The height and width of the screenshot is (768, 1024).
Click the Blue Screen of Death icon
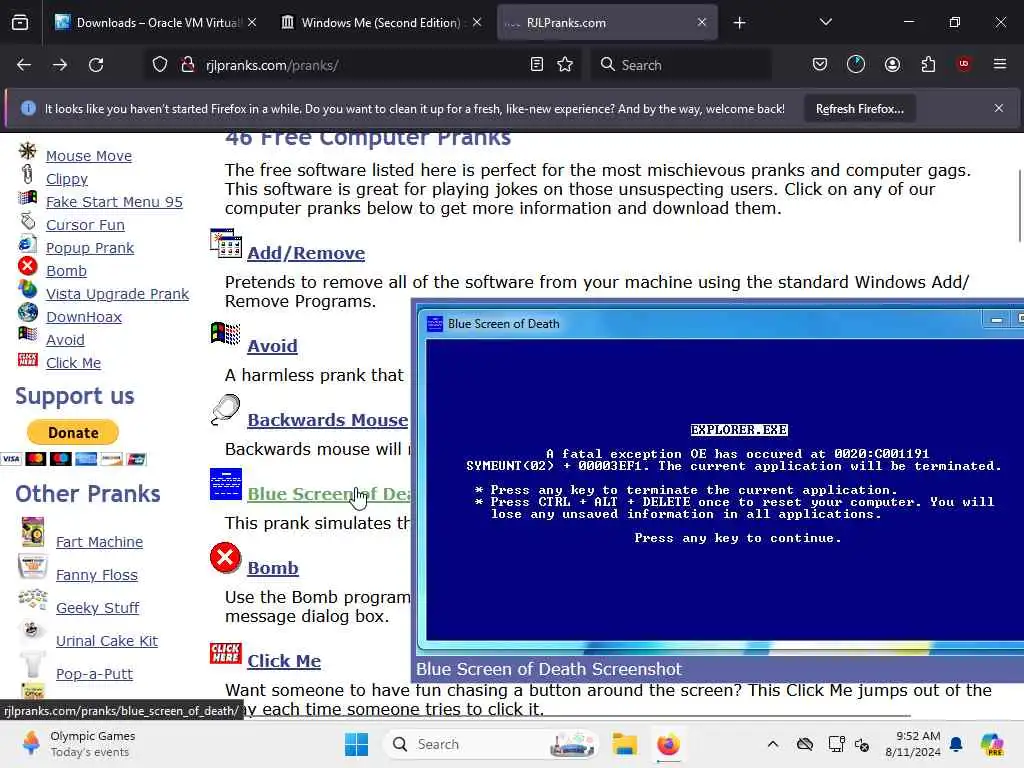pos(226,484)
